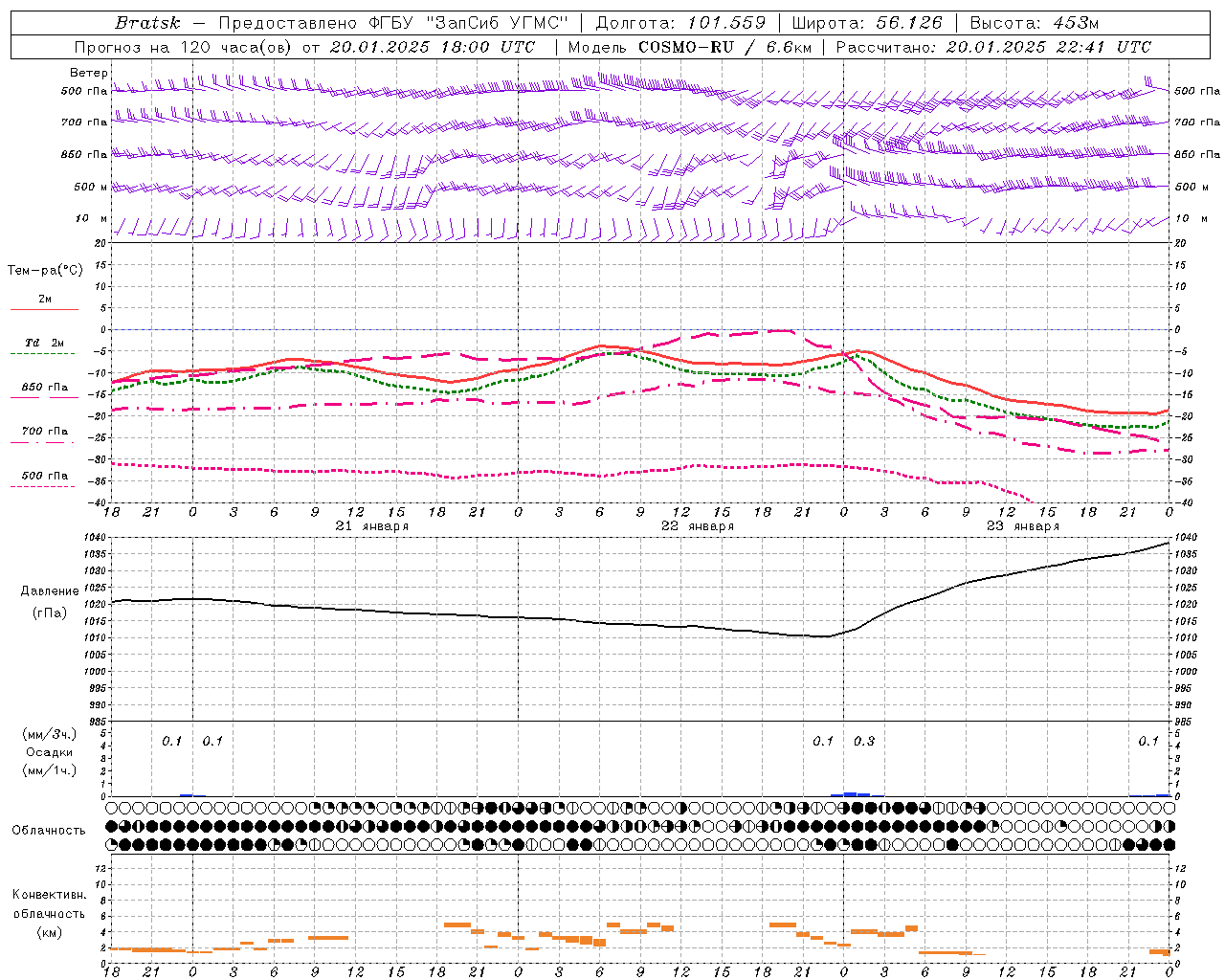Click the (мм/3ч.) precipitation unit label

(50, 734)
